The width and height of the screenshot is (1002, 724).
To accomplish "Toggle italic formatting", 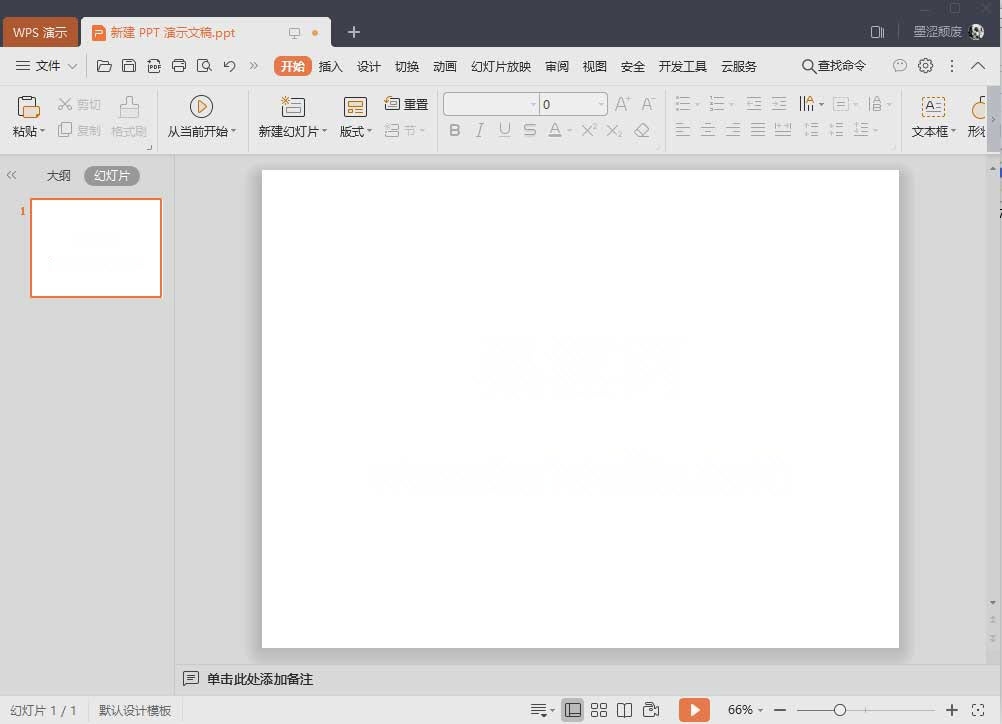I will point(480,130).
